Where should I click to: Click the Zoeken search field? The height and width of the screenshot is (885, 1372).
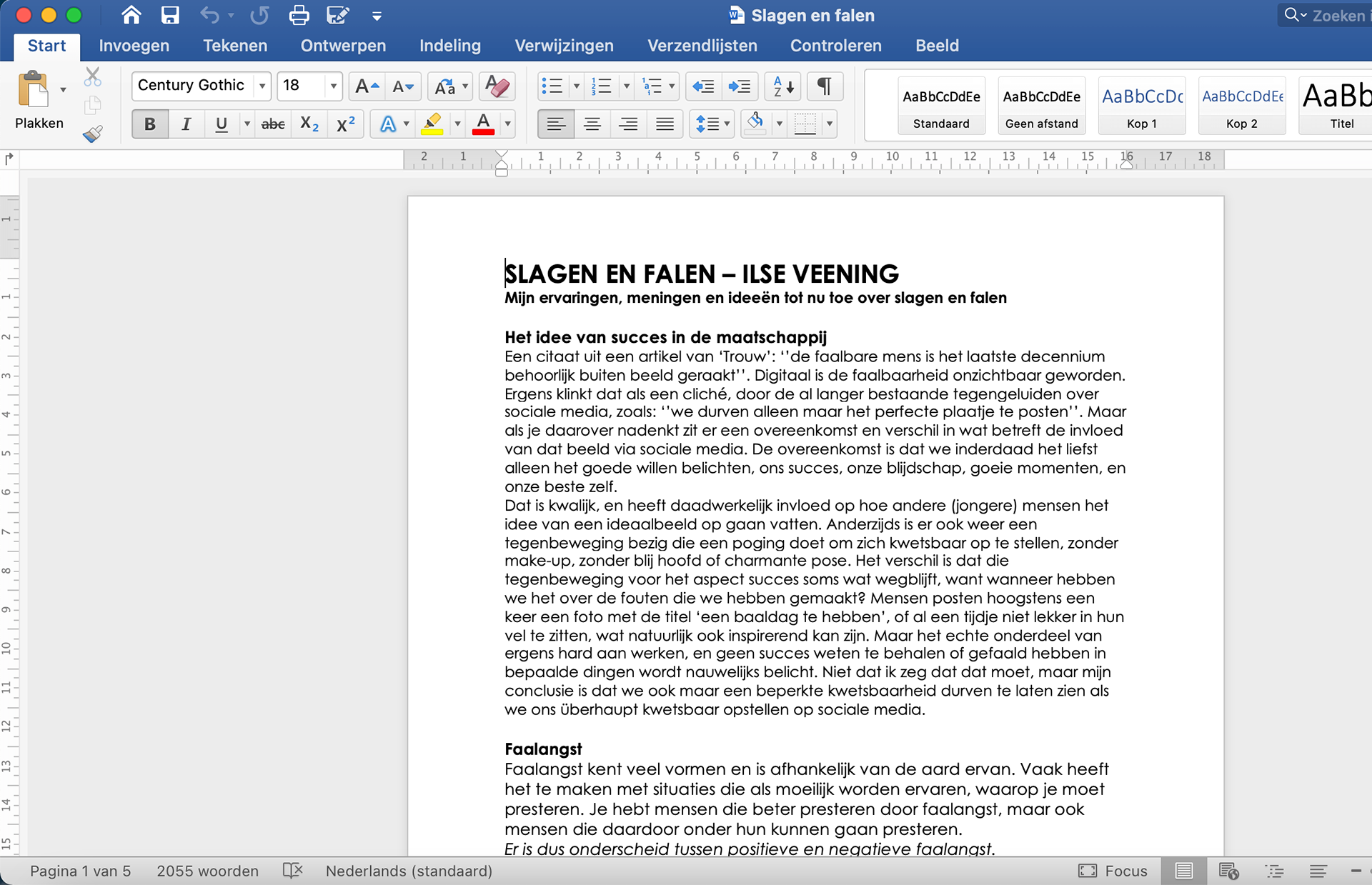(x=1336, y=15)
